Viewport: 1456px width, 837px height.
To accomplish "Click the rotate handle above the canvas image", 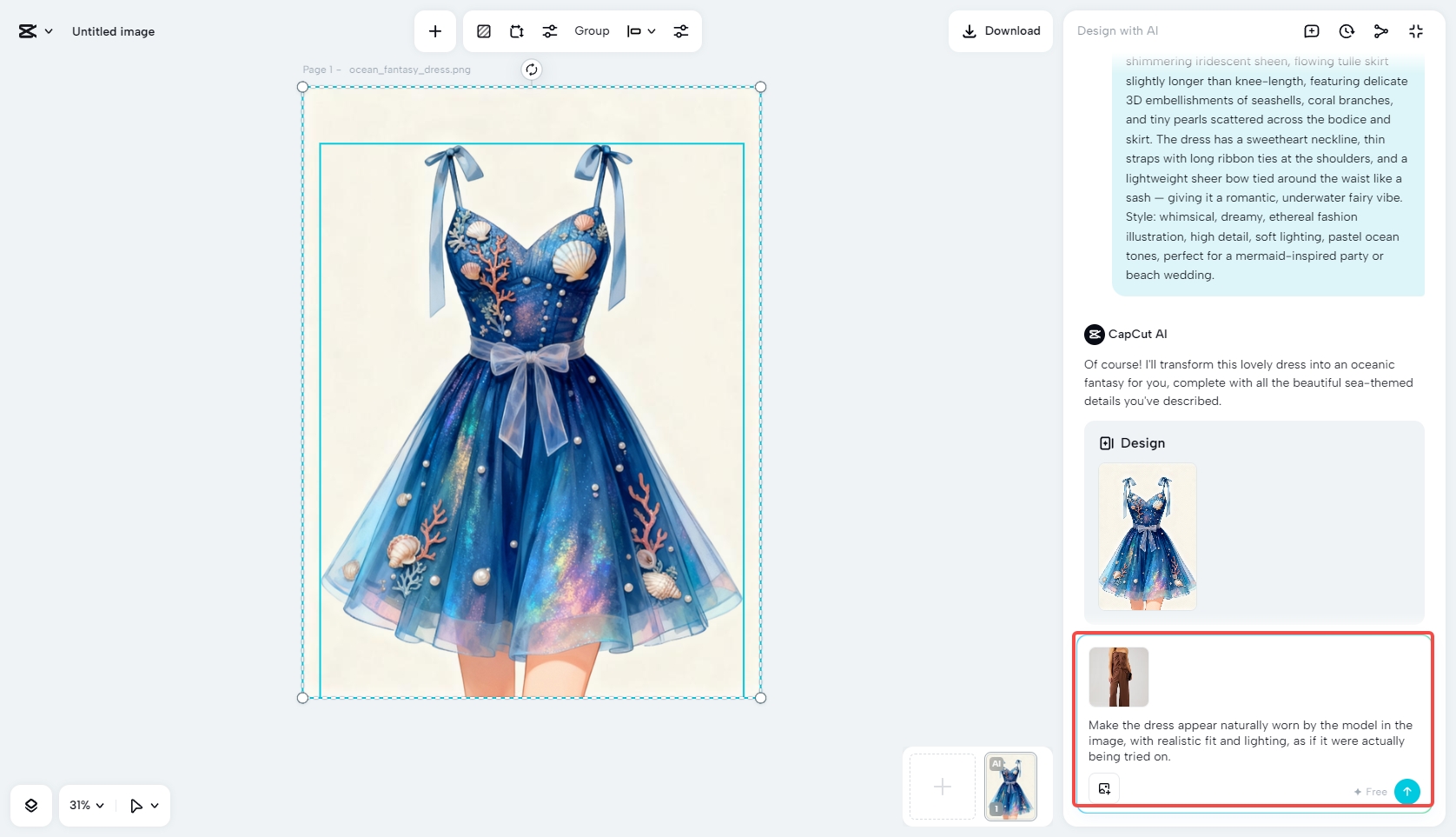I will tap(532, 70).
